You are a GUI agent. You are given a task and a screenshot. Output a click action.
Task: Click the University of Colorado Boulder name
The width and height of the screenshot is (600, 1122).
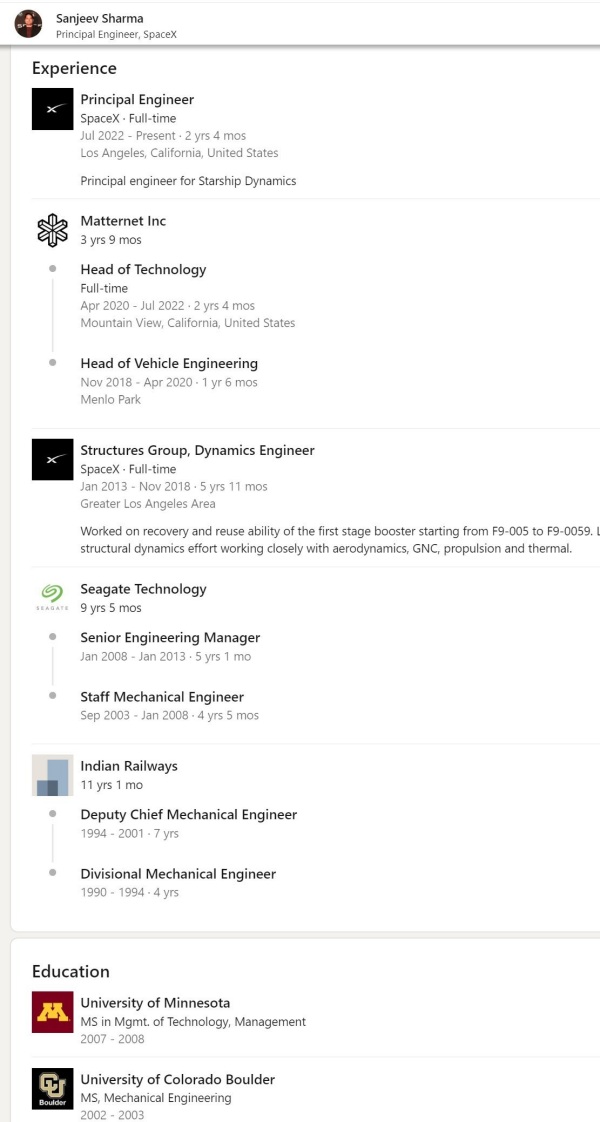click(177, 1080)
